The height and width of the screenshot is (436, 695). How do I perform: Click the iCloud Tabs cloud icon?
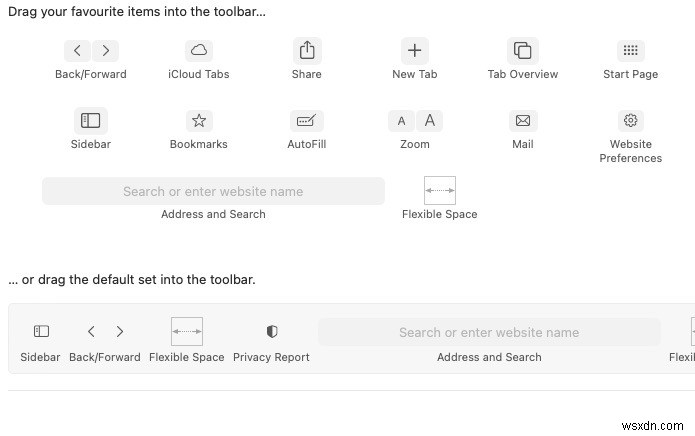coord(199,50)
